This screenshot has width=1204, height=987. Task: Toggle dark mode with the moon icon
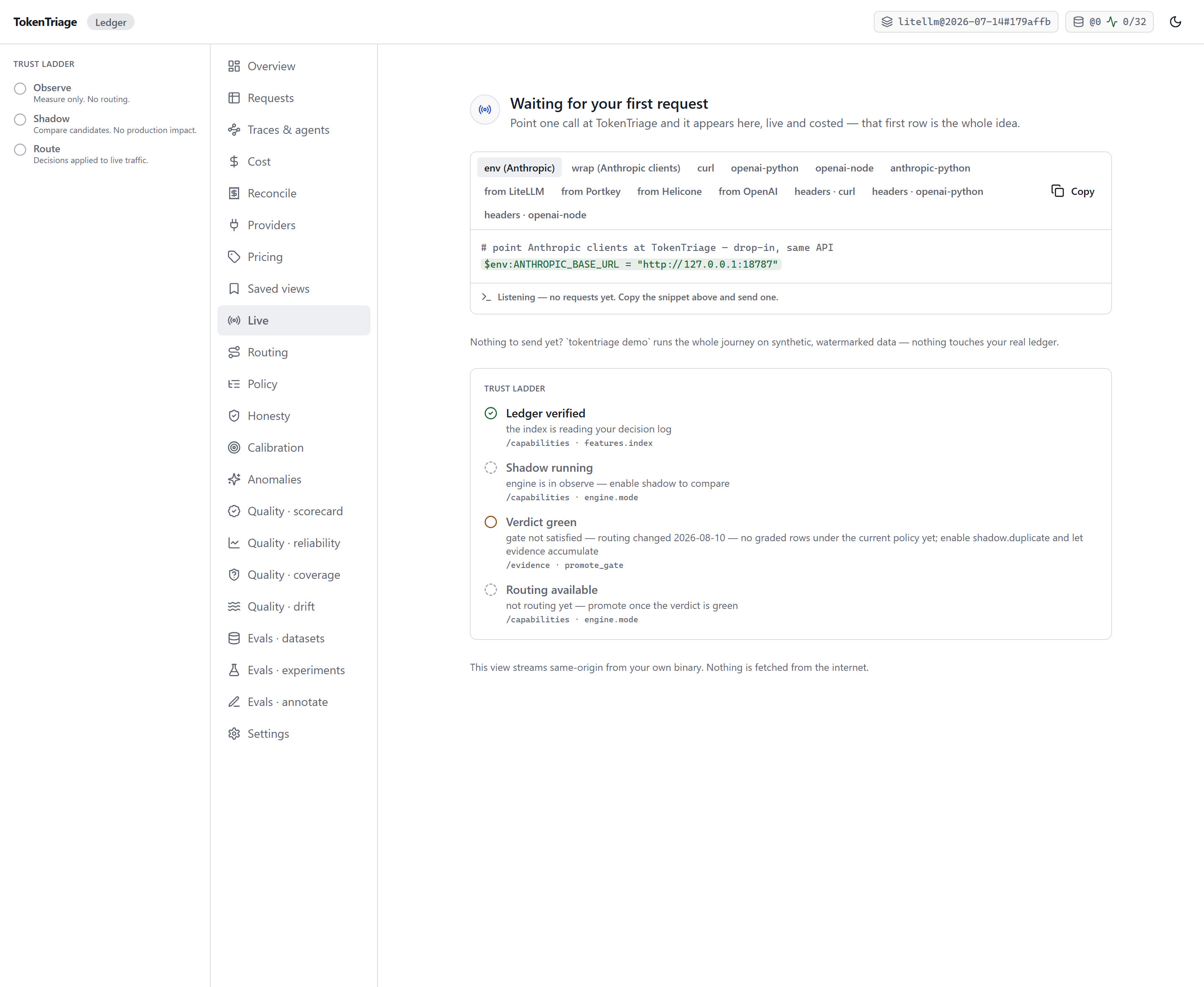(1175, 22)
